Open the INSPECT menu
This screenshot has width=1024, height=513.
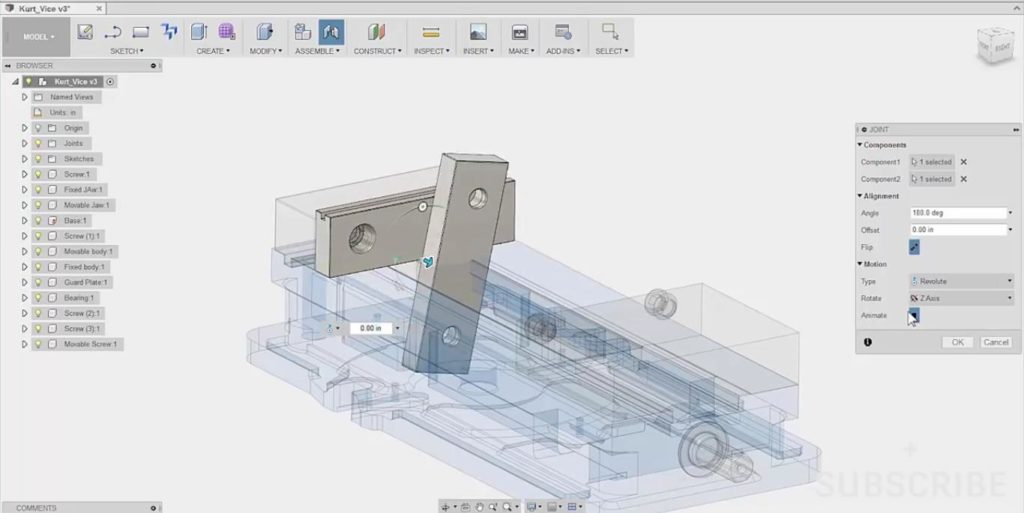431,51
